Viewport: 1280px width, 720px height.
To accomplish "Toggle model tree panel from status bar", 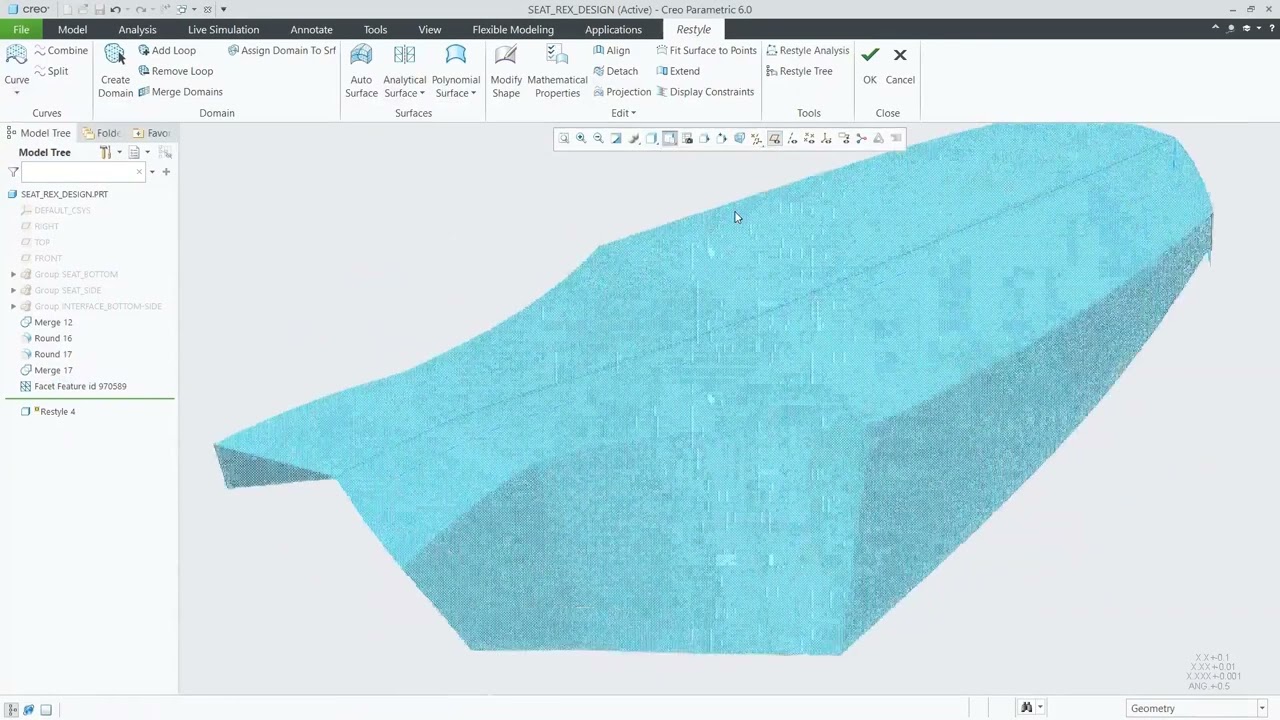I will click(12, 710).
